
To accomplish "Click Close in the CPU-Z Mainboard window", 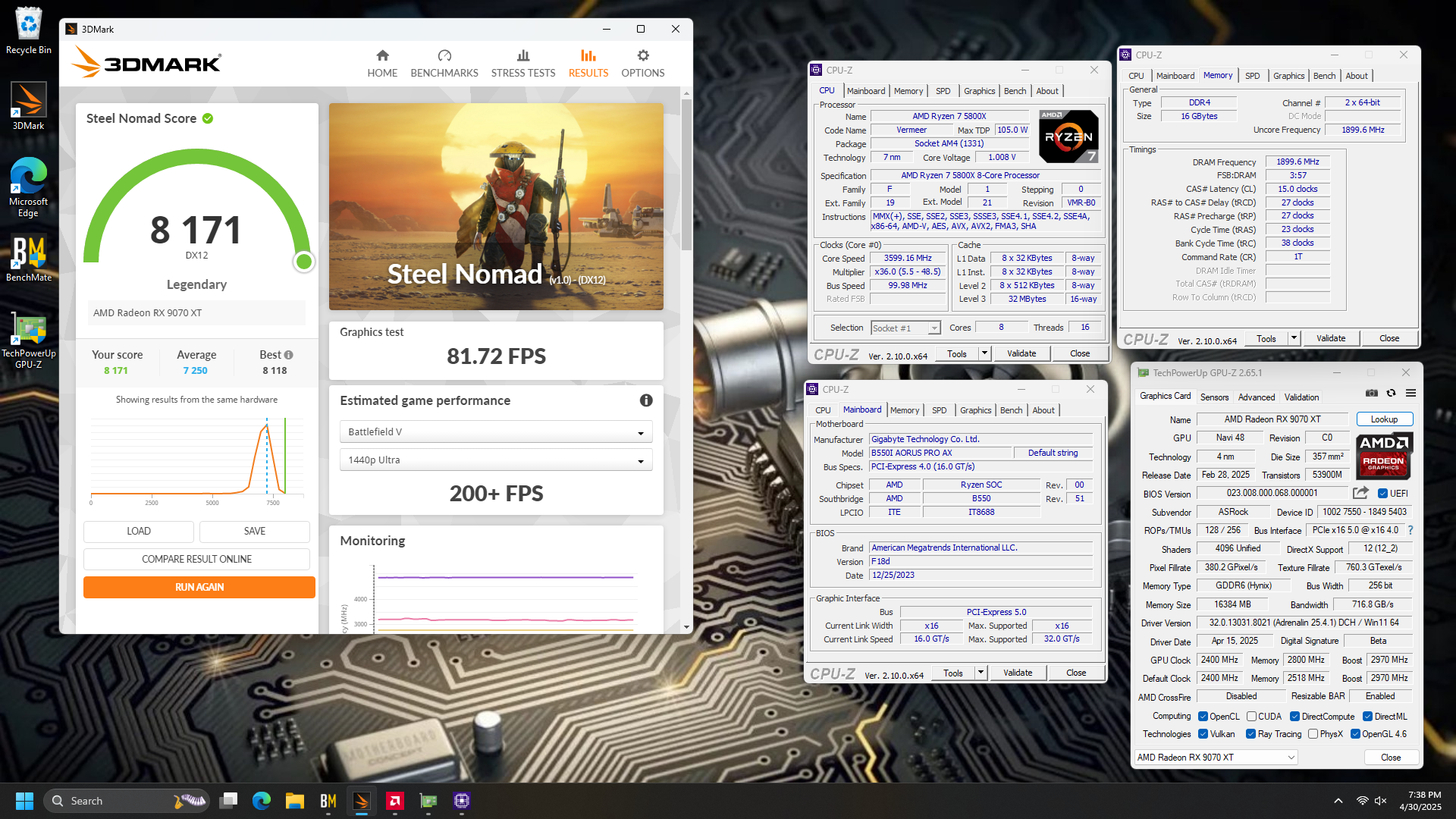I will click(1076, 673).
